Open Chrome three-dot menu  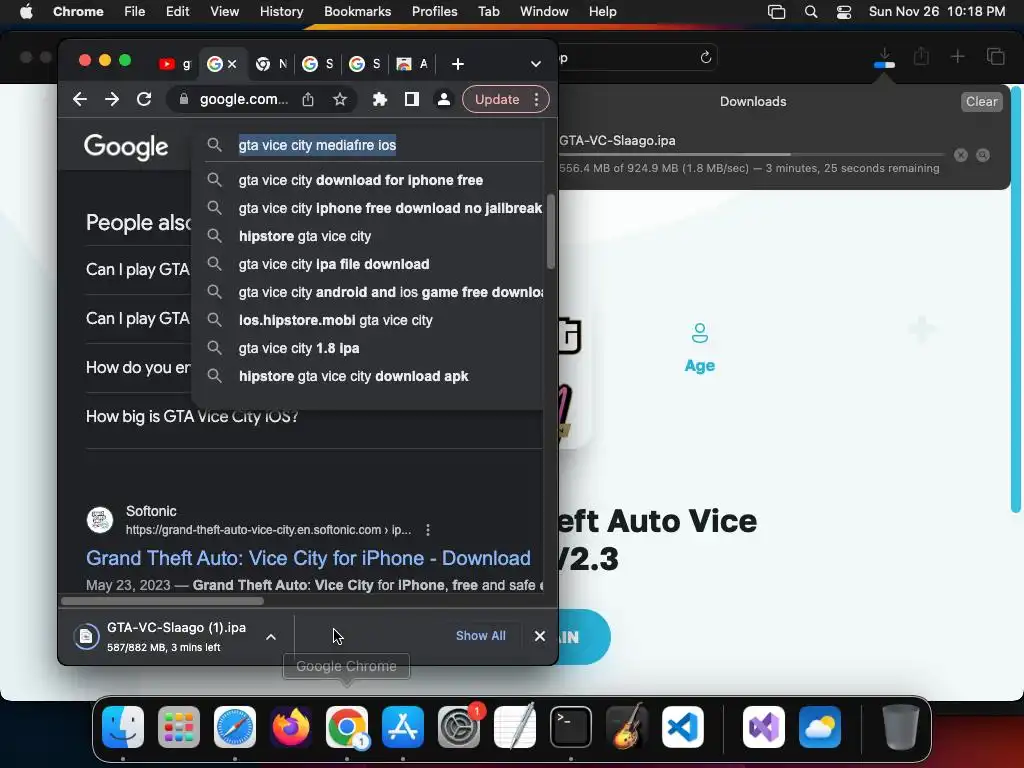point(536,99)
